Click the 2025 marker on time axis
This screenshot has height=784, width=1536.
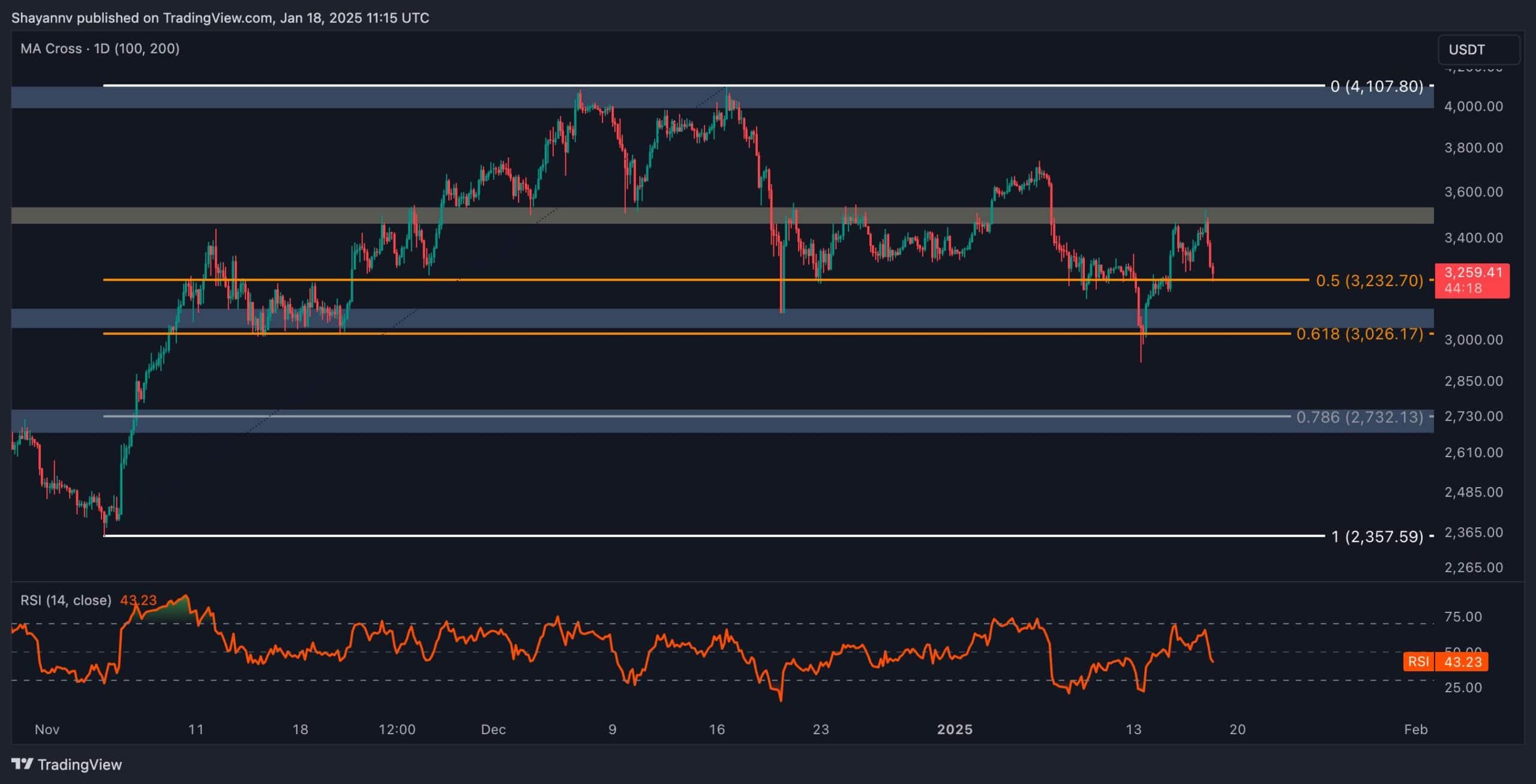coord(955,729)
